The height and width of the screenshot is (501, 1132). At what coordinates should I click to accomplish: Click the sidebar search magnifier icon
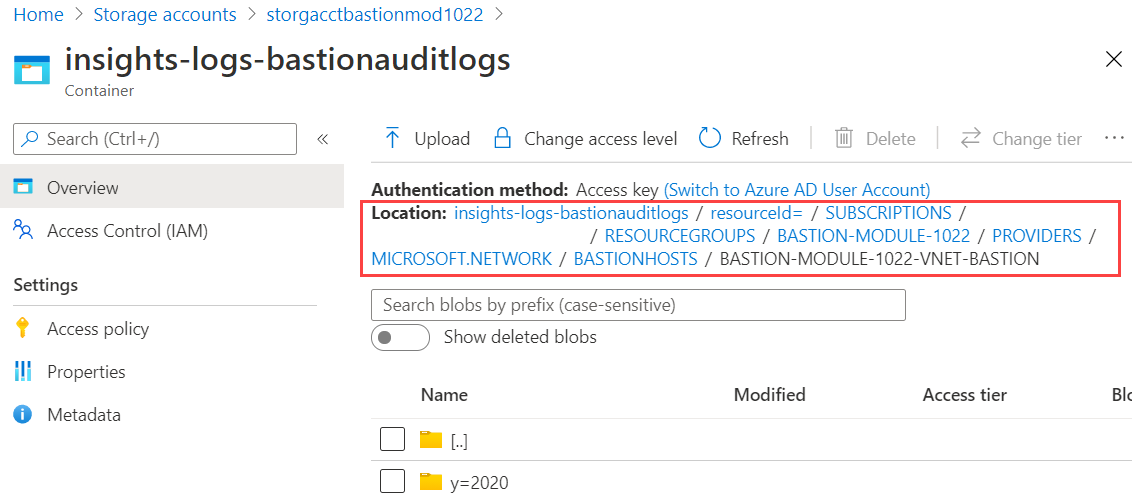tap(30, 139)
